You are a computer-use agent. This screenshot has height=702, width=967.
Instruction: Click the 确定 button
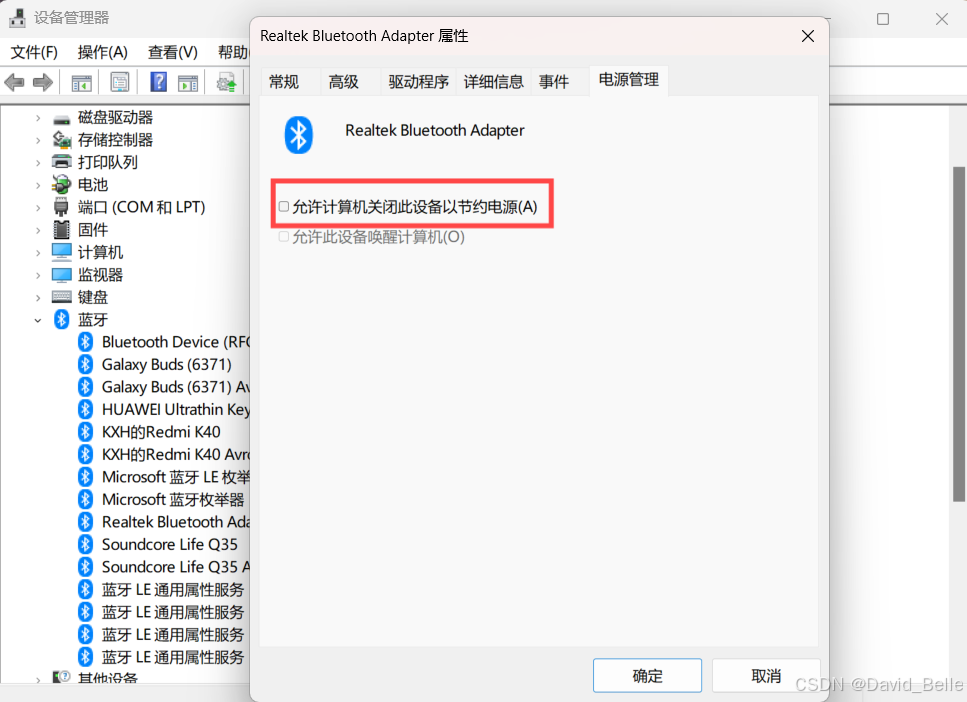coord(647,675)
